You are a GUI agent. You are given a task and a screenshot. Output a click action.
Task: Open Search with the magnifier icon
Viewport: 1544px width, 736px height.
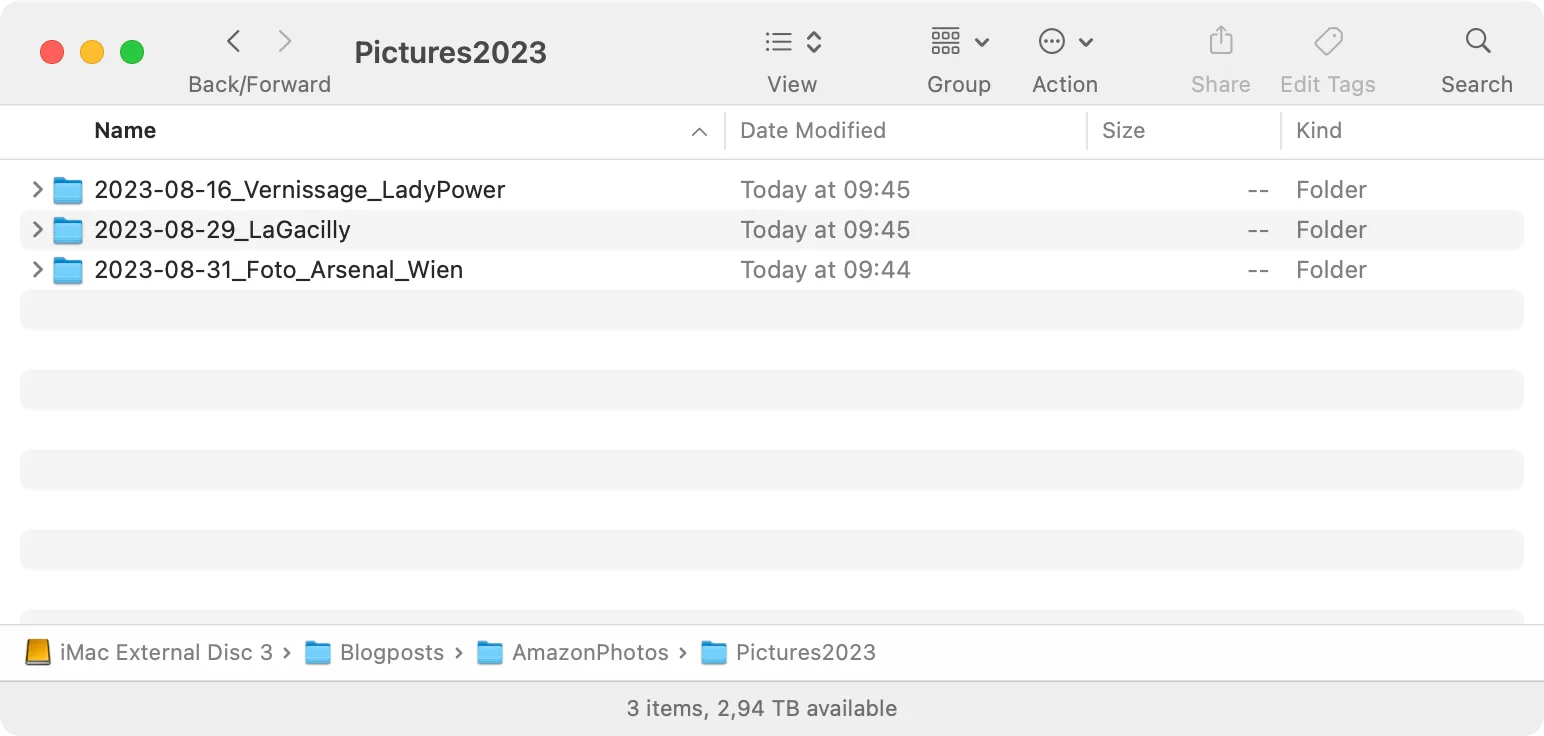1477,41
